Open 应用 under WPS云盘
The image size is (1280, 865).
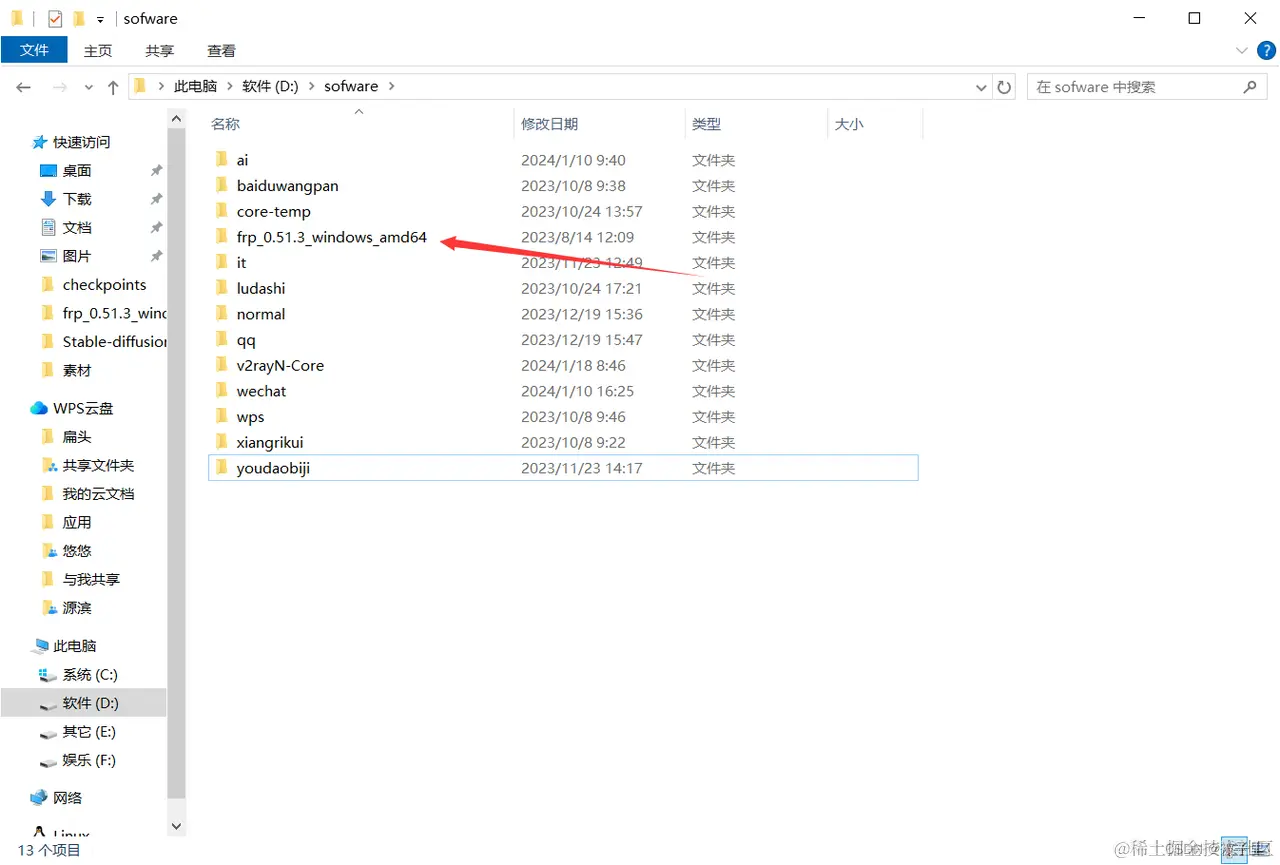[x=77, y=522]
